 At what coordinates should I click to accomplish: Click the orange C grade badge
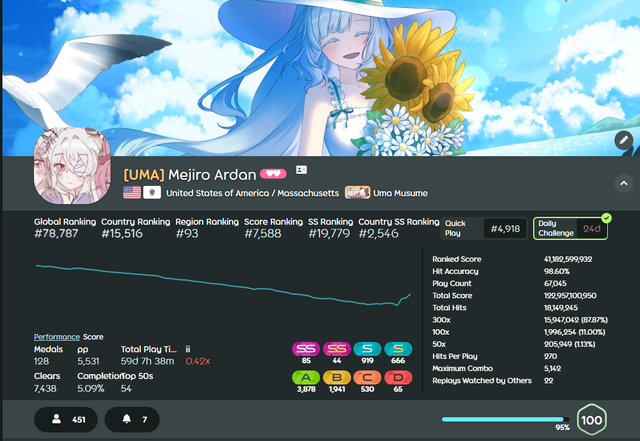367,377
